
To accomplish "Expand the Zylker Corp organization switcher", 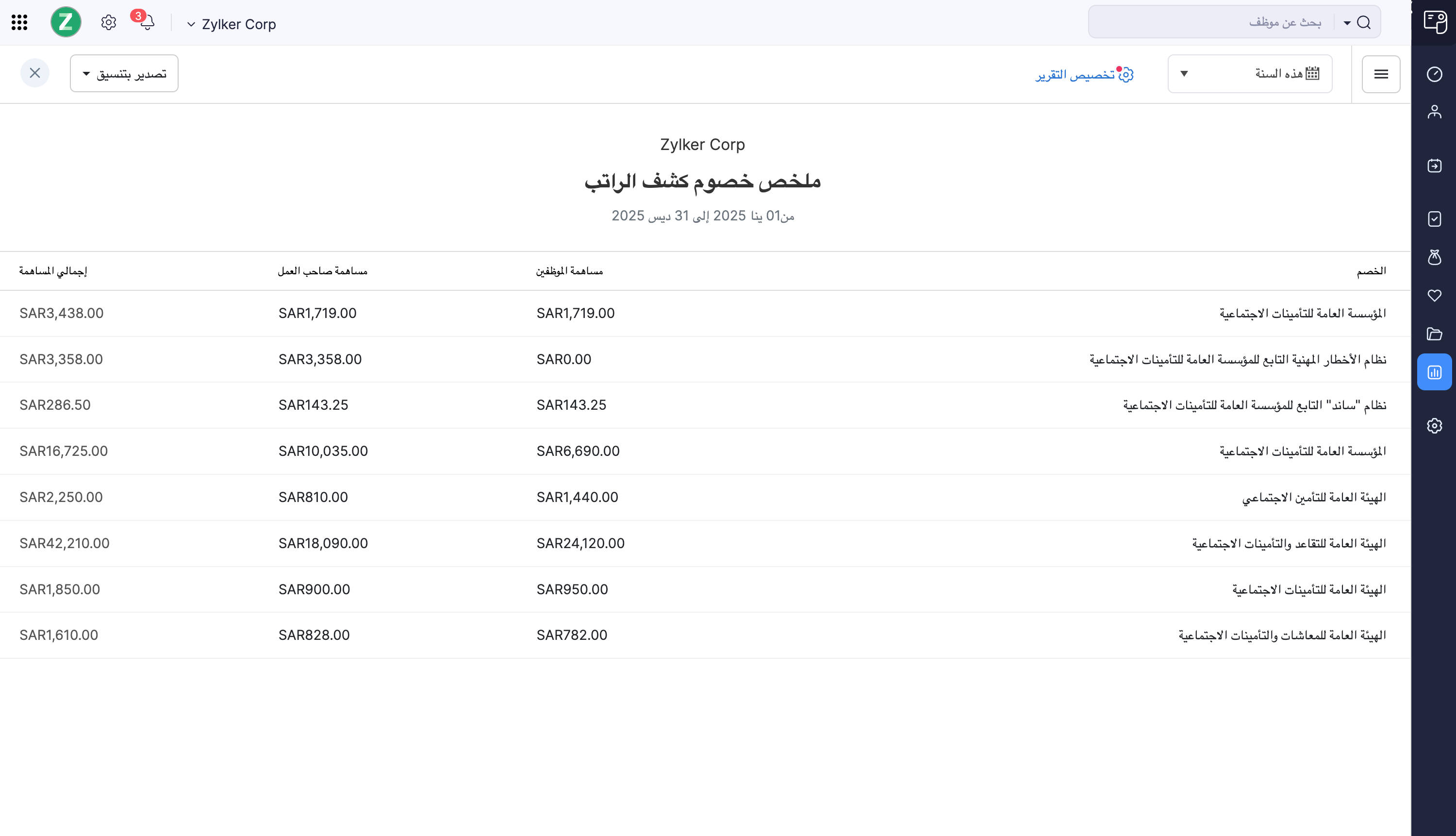I will pos(232,24).
